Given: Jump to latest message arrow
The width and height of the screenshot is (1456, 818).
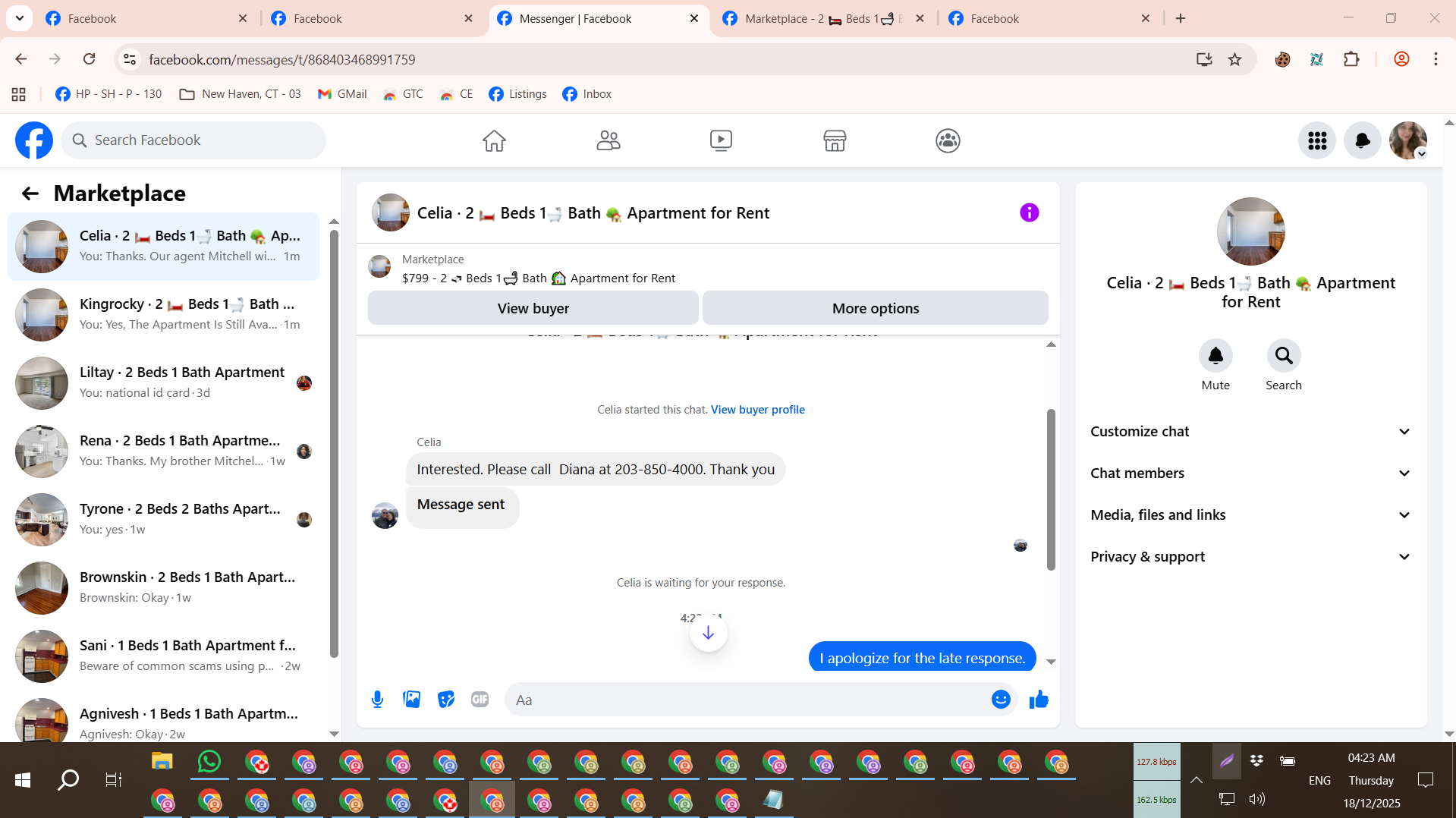Looking at the screenshot, I should pos(708,633).
